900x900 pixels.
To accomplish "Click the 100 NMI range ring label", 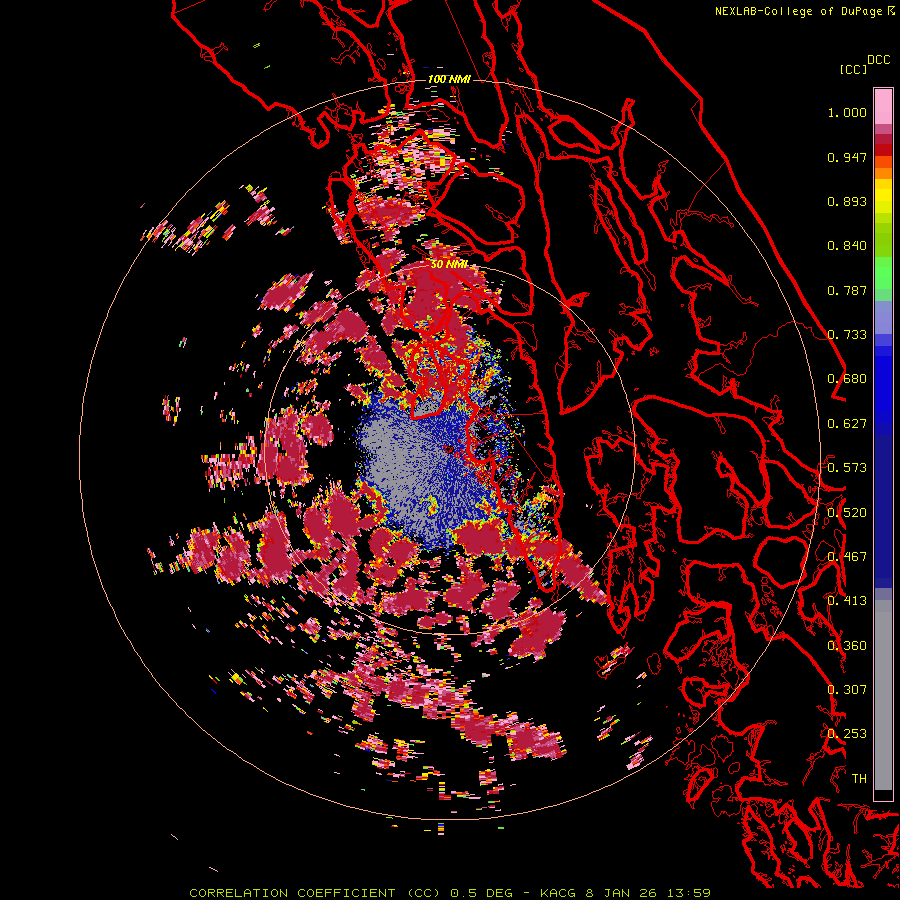I will [x=449, y=79].
